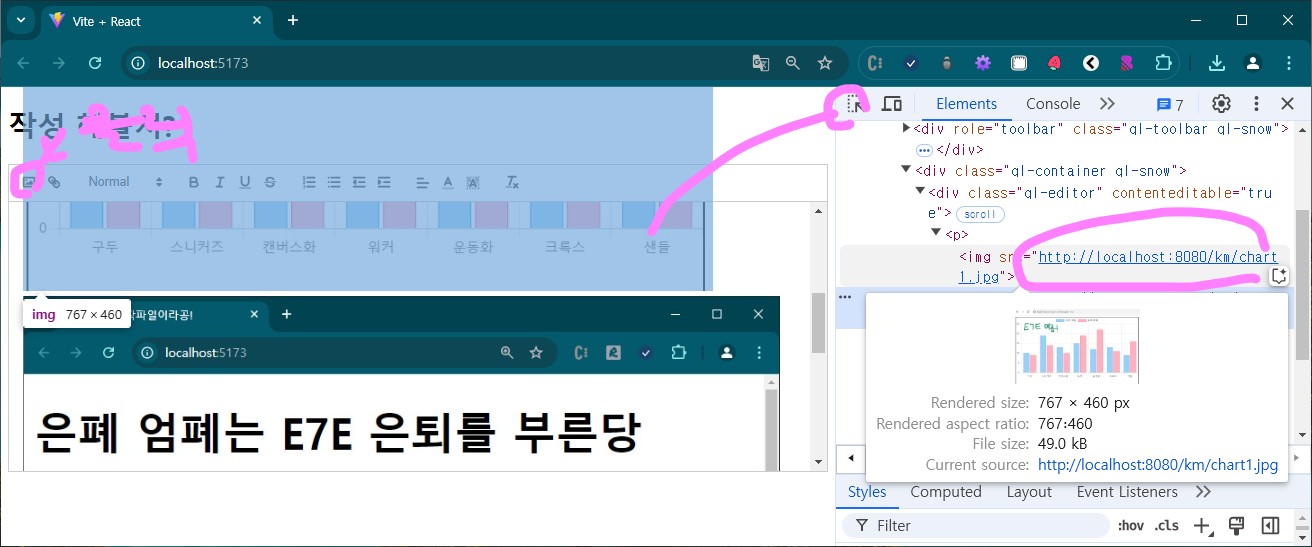Click the strawberry extension icon
This screenshot has width=1312, height=547.
(1055, 63)
